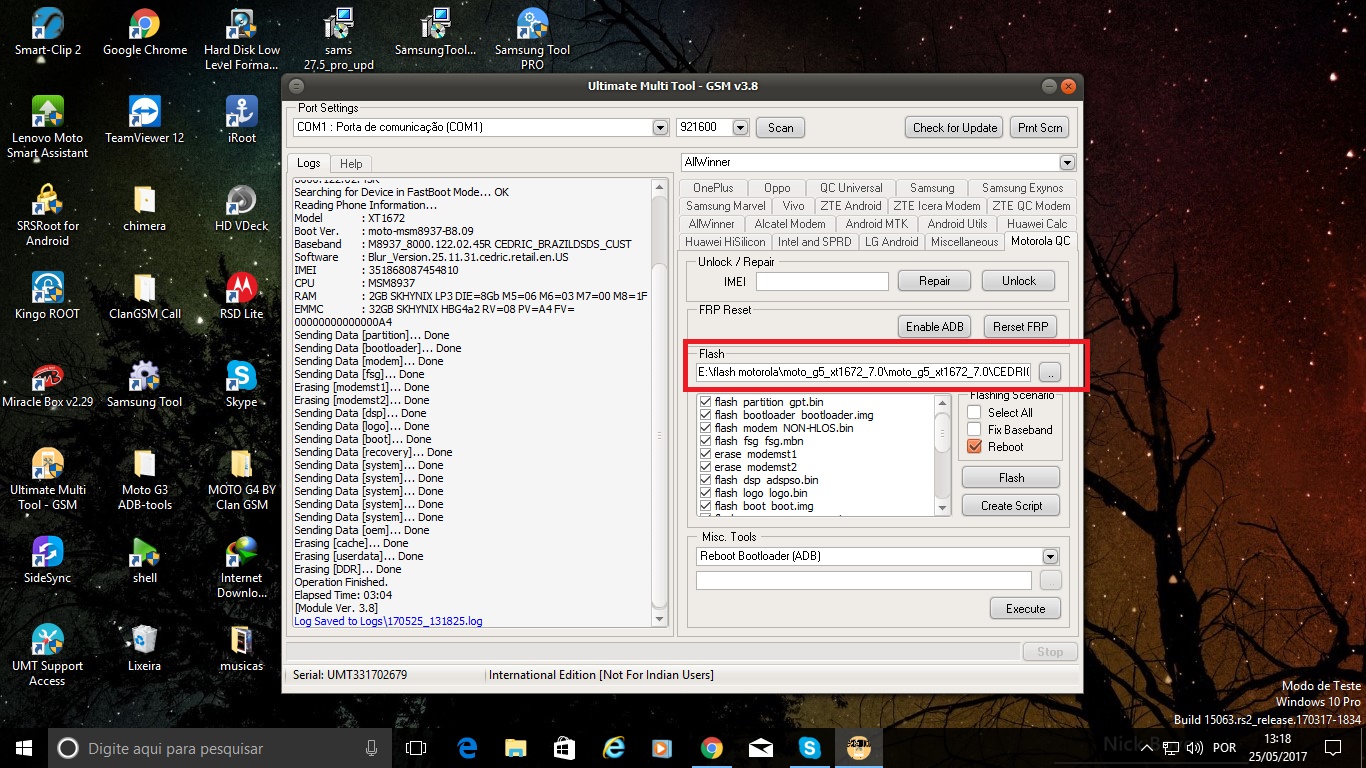
Task: Uncheck flash bootloader bootloader.img item
Action: click(706, 415)
